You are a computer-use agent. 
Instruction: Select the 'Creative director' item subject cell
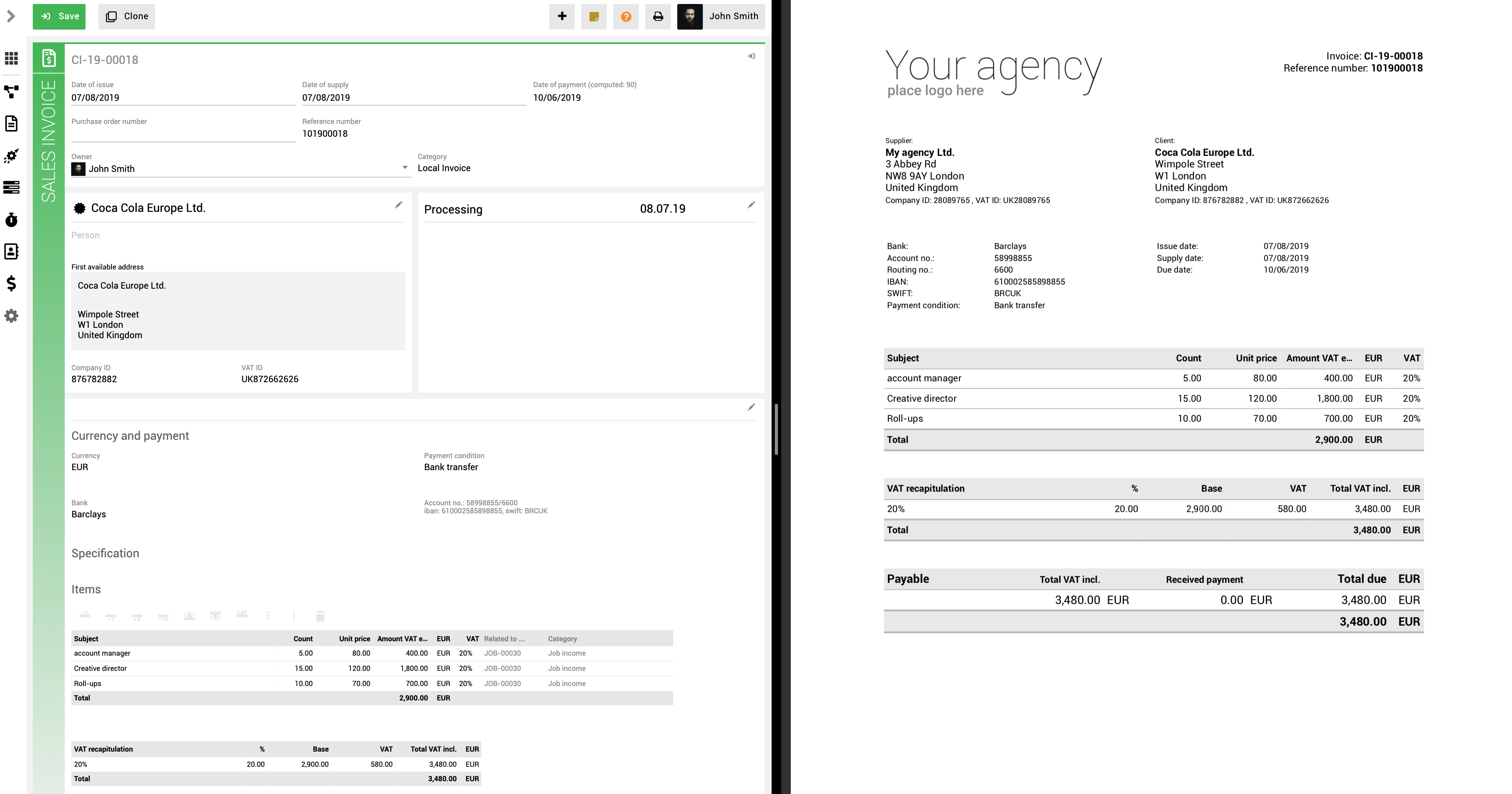coord(174,668)
